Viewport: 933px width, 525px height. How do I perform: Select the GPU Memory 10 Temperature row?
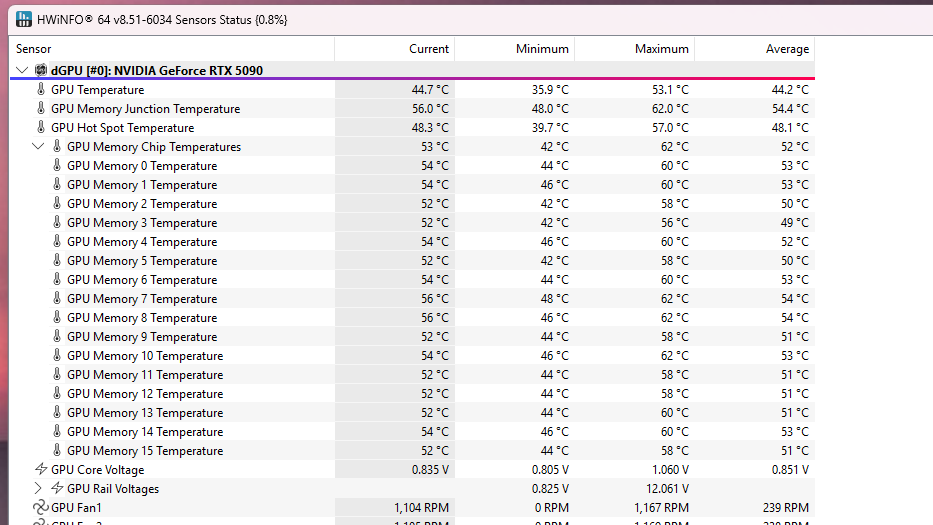coord(412,355)
